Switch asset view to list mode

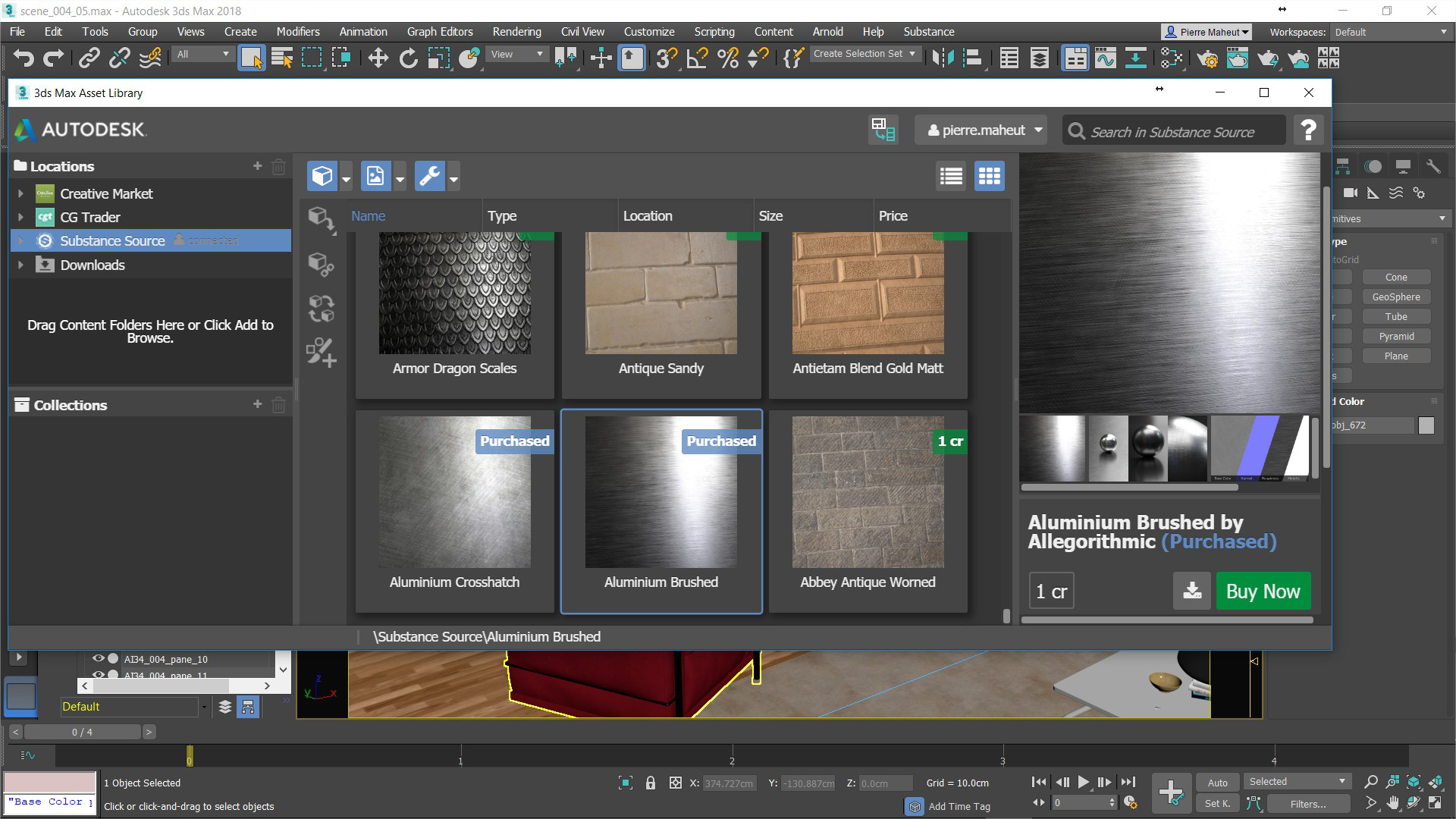click(951, 176)
